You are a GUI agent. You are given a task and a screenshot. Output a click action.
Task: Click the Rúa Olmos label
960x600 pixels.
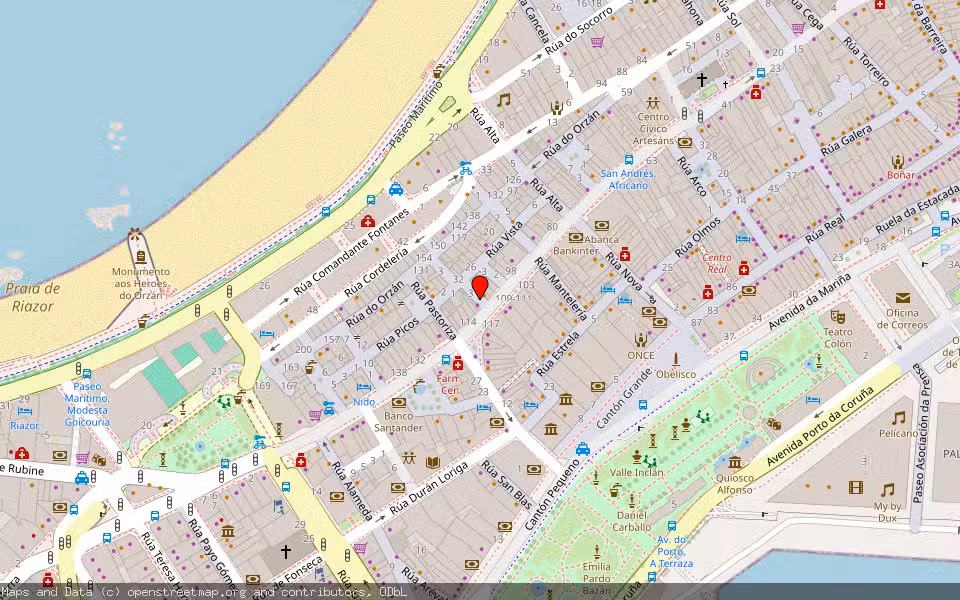(698, 237)
